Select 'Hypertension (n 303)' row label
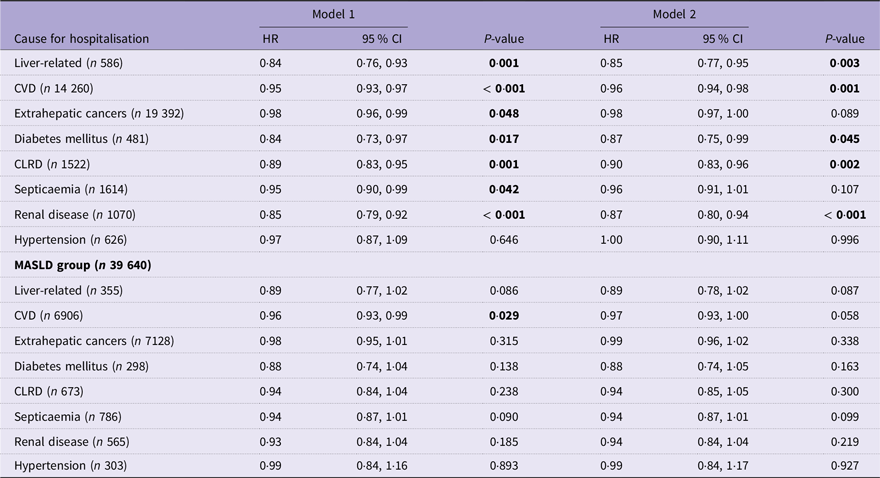The image size is (880, 478). [x=71, y=466]
